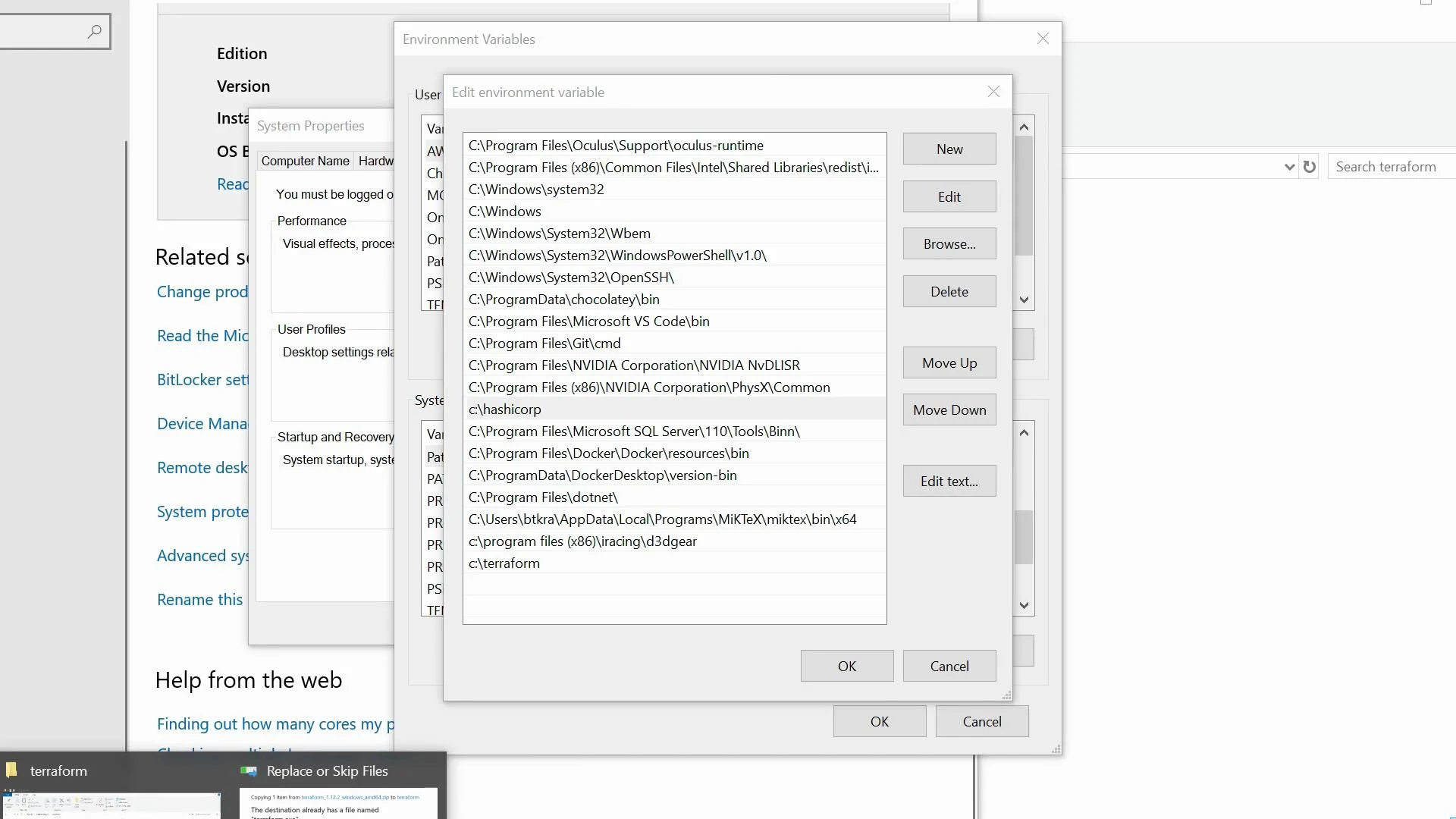Open the Device Manager link

pos(202,423)
